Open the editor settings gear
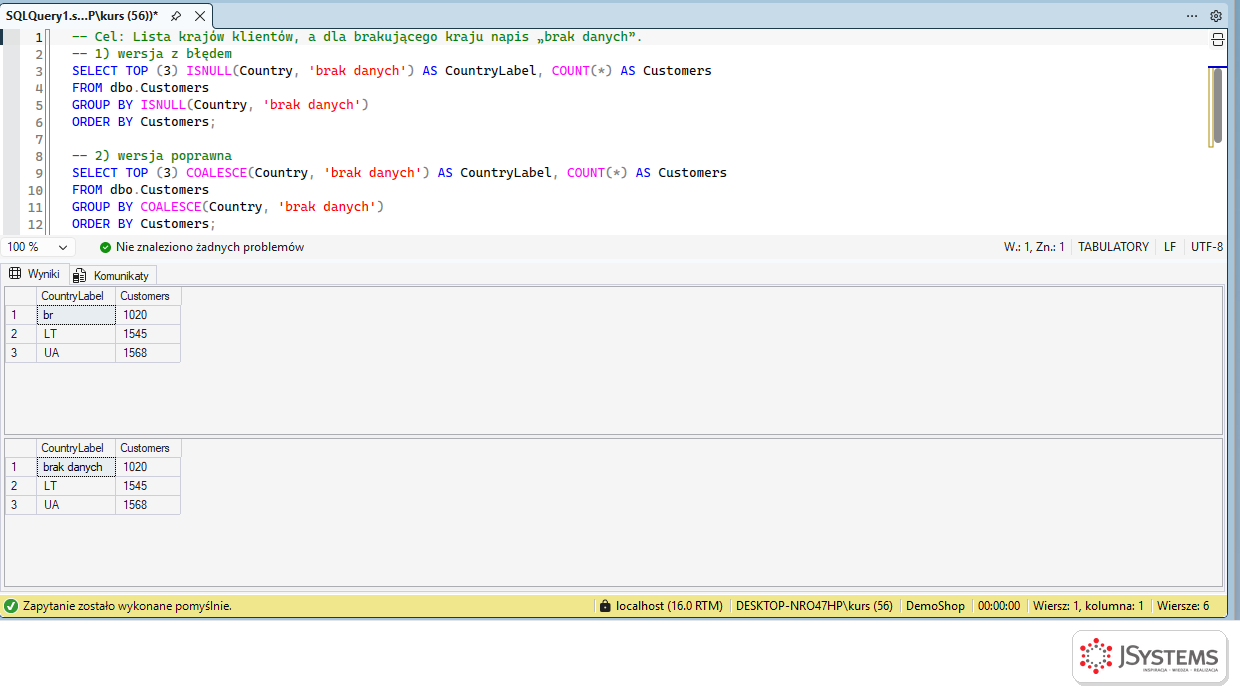This screenshot has width=1240, height=692. click(x=1216, y=16)
